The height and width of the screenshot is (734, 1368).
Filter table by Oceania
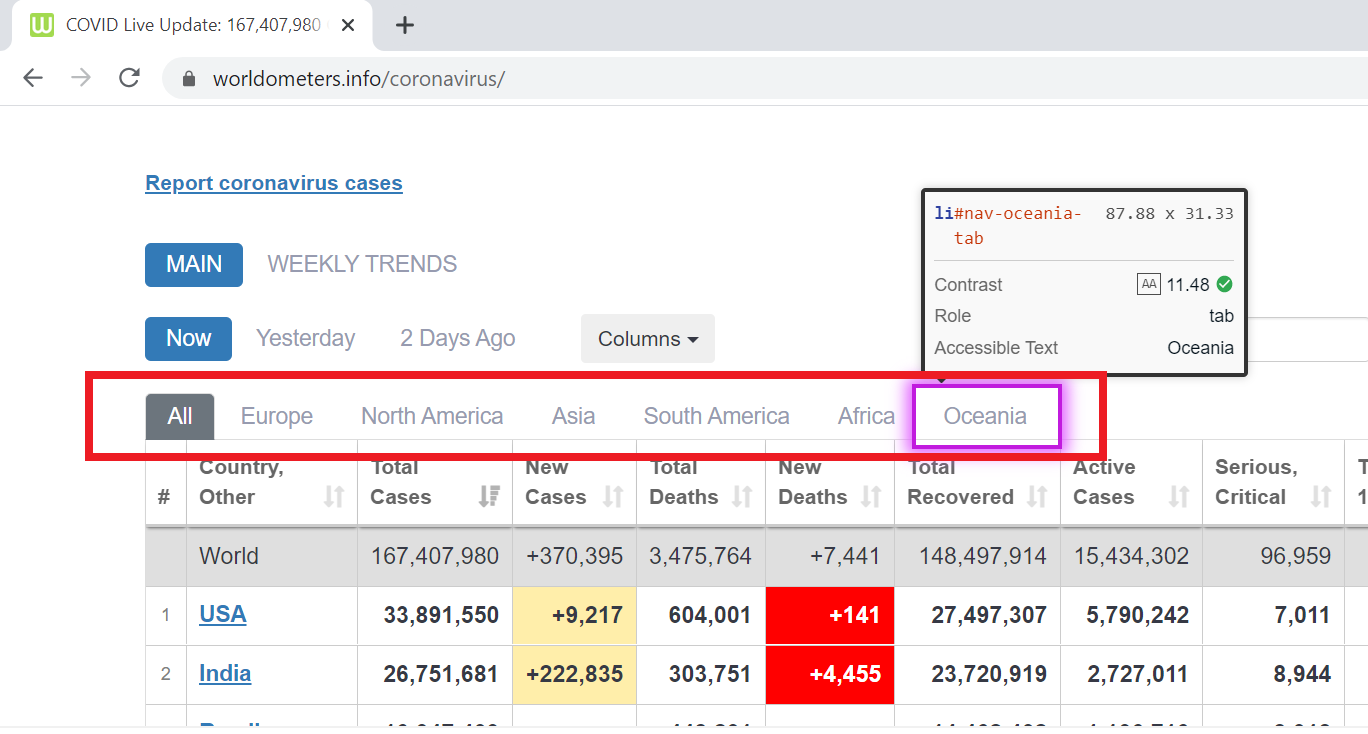click(x=986, y=416)
